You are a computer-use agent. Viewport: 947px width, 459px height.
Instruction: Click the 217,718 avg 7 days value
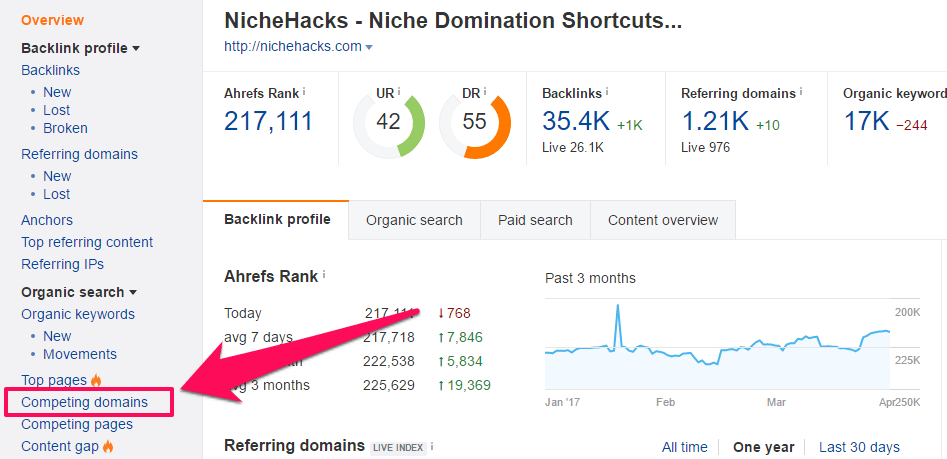tap(388, 338)
